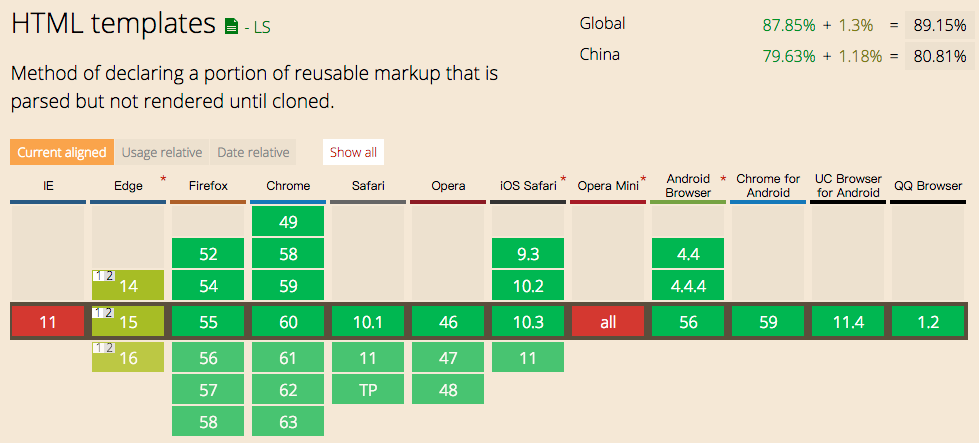Click the green document spec icon

232,27
